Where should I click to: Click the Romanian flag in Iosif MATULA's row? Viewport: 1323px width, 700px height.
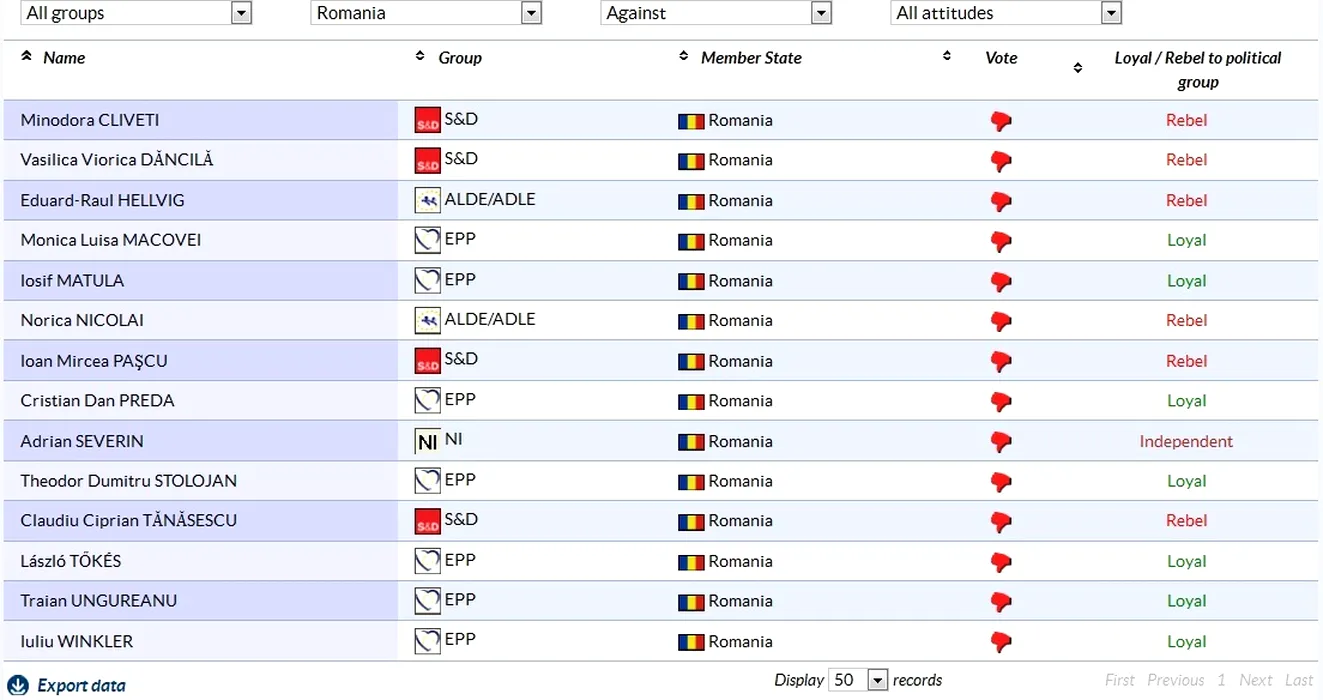[691, 281]
